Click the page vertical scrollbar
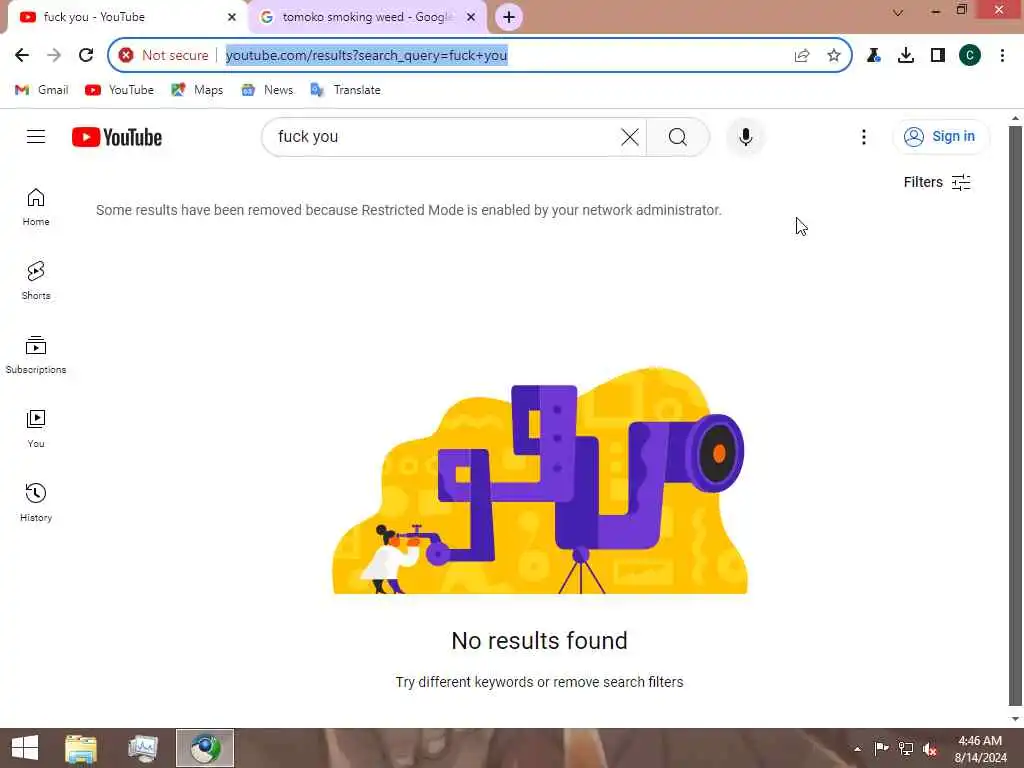Image resolution: width=1024 pixels, height=768 pixels. [x=1015, y=415]
